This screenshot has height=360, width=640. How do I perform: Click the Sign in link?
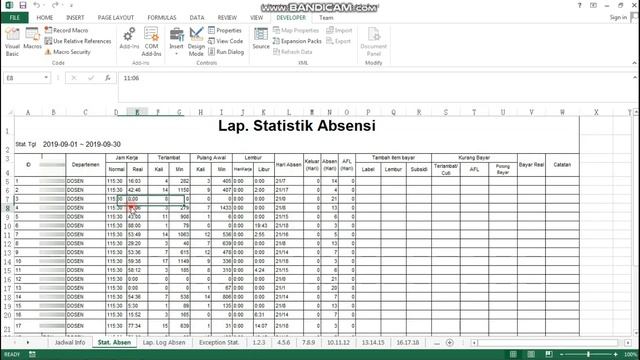618,17
